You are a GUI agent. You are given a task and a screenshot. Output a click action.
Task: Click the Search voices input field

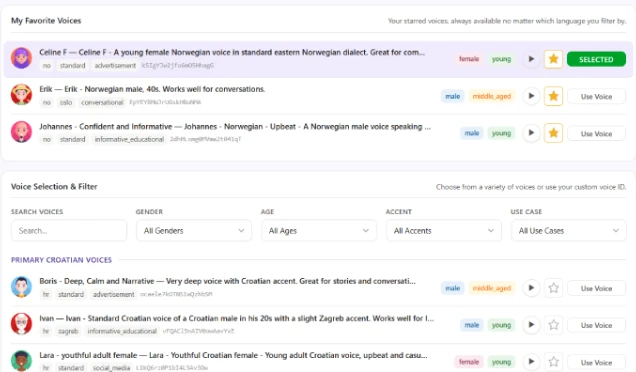click(69, 230)
